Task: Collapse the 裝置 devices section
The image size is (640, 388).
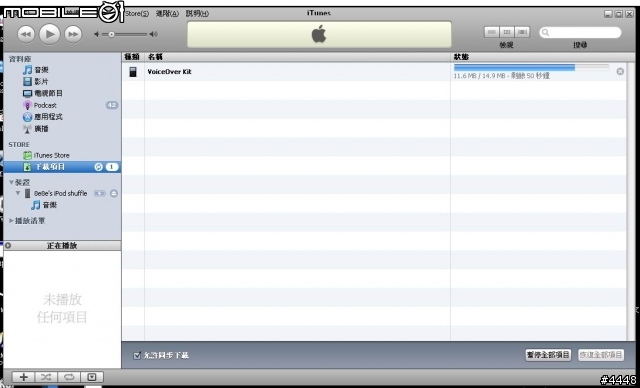Action: tap(11, 182)
